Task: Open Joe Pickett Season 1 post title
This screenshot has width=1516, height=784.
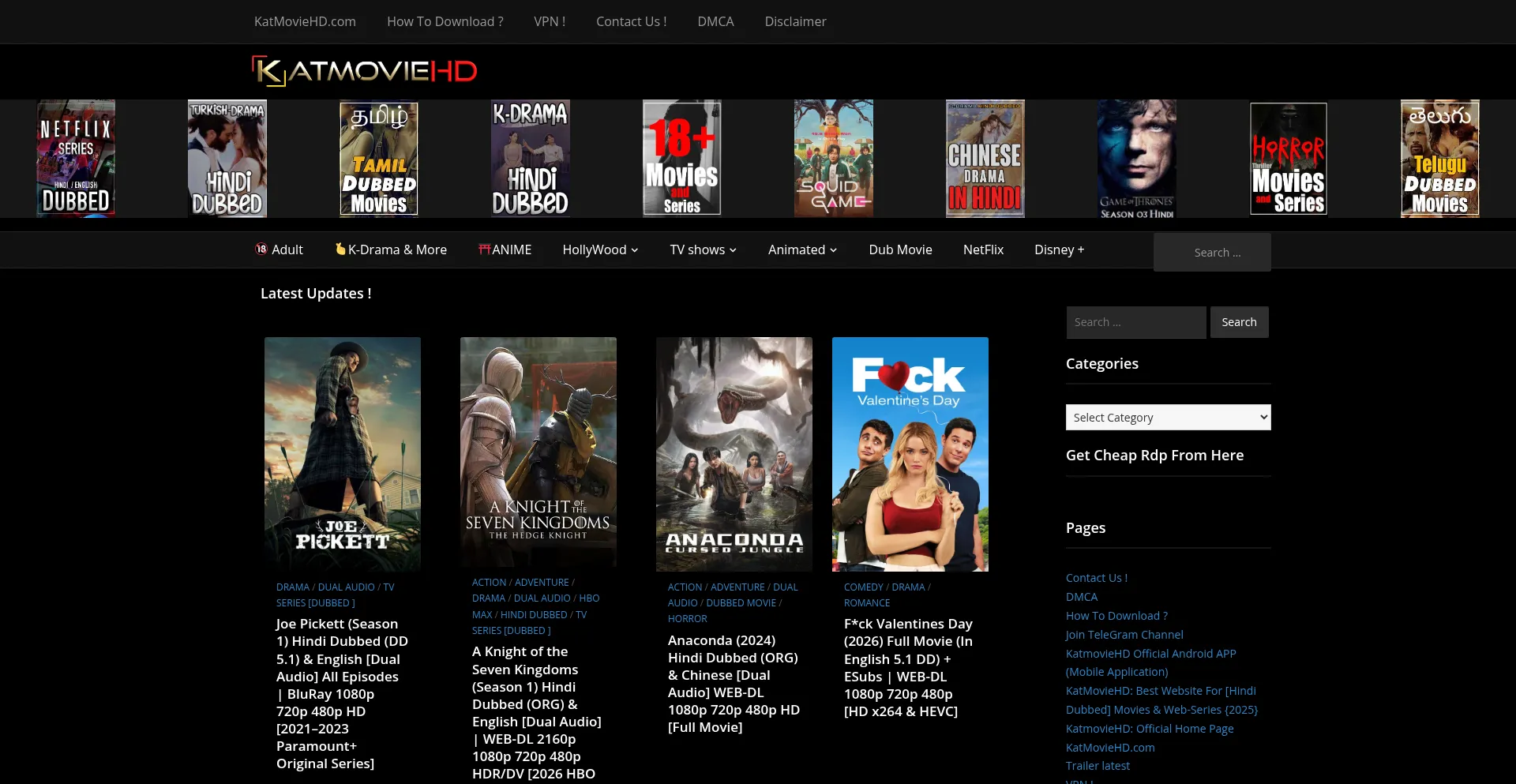Action: 342,693
